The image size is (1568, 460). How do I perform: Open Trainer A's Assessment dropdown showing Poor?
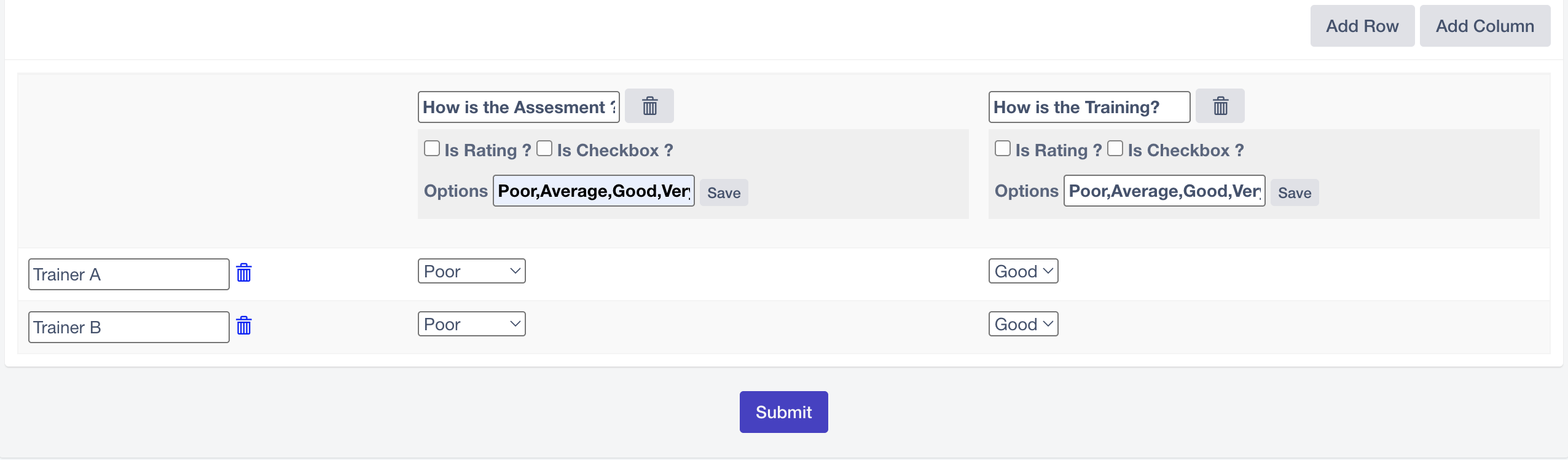pos(472,271)
